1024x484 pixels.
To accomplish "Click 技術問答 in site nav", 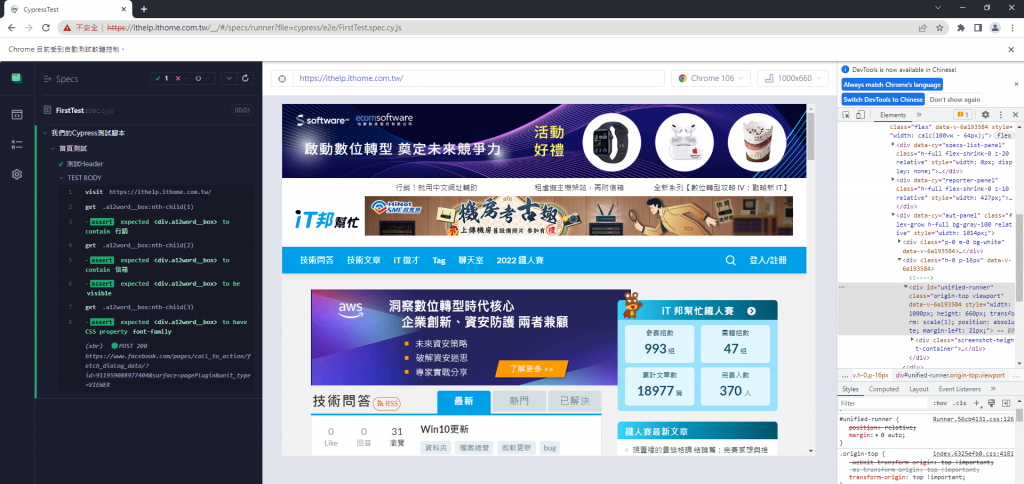I will tap(317, 260).
